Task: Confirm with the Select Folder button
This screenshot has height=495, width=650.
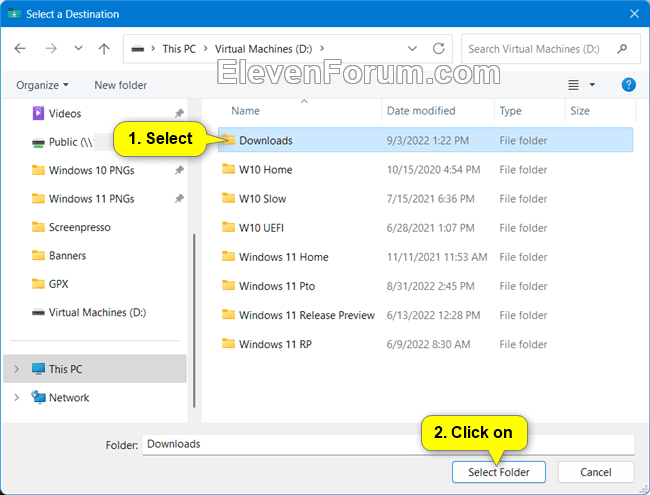Action: 499,472
